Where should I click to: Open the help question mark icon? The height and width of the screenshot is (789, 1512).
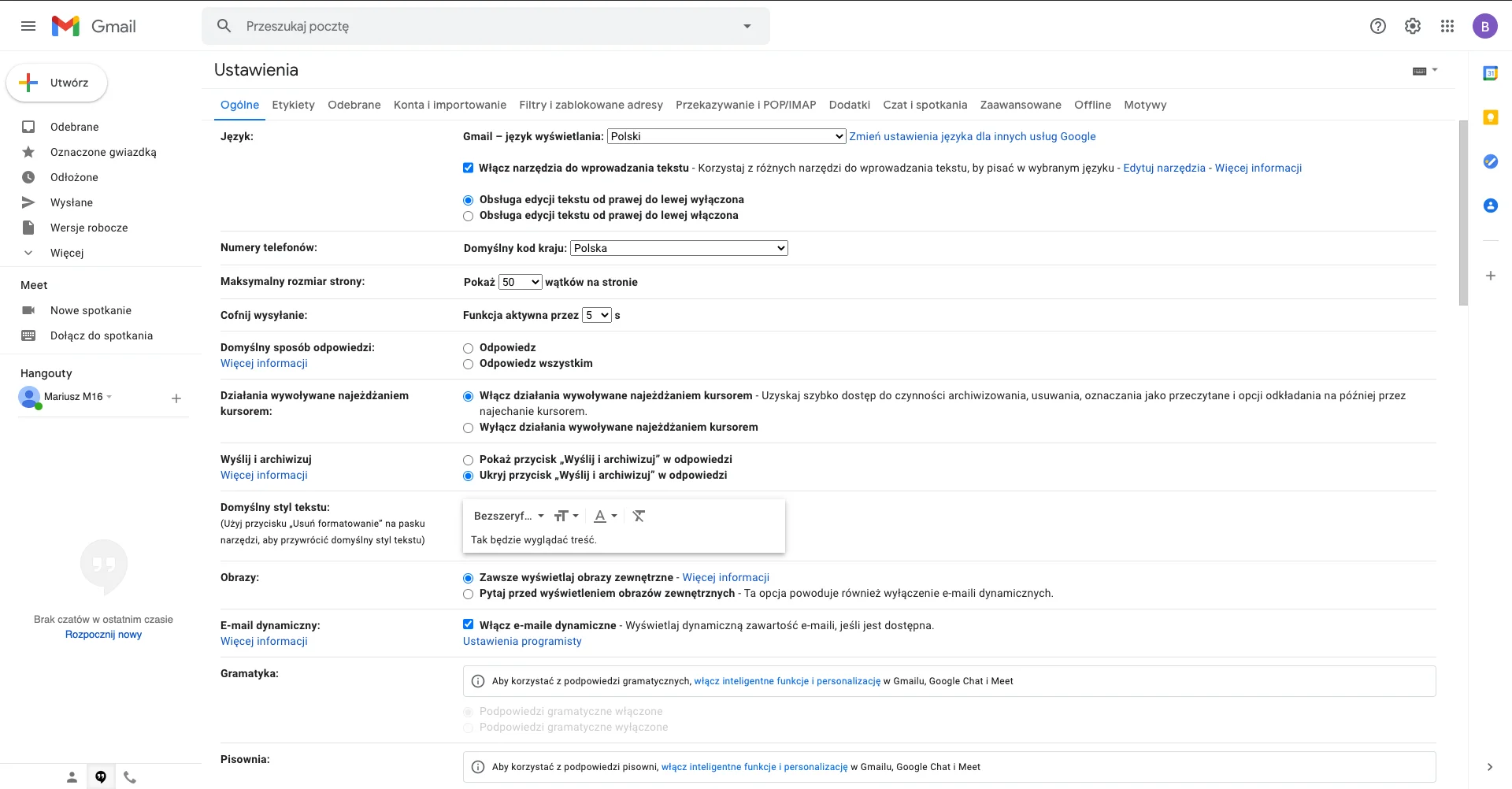[1377, 26]
